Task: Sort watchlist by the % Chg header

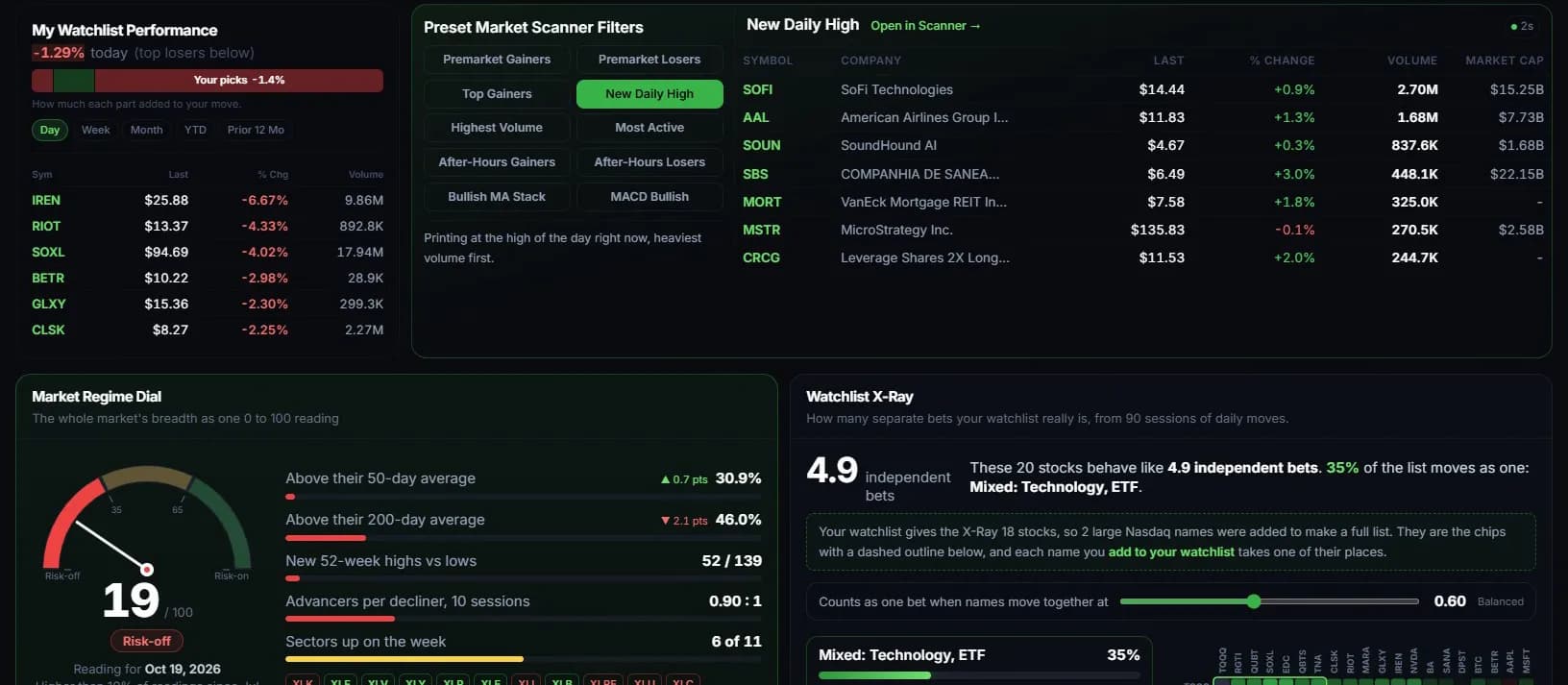Action: pyautogui.click(x=273, y=175)
